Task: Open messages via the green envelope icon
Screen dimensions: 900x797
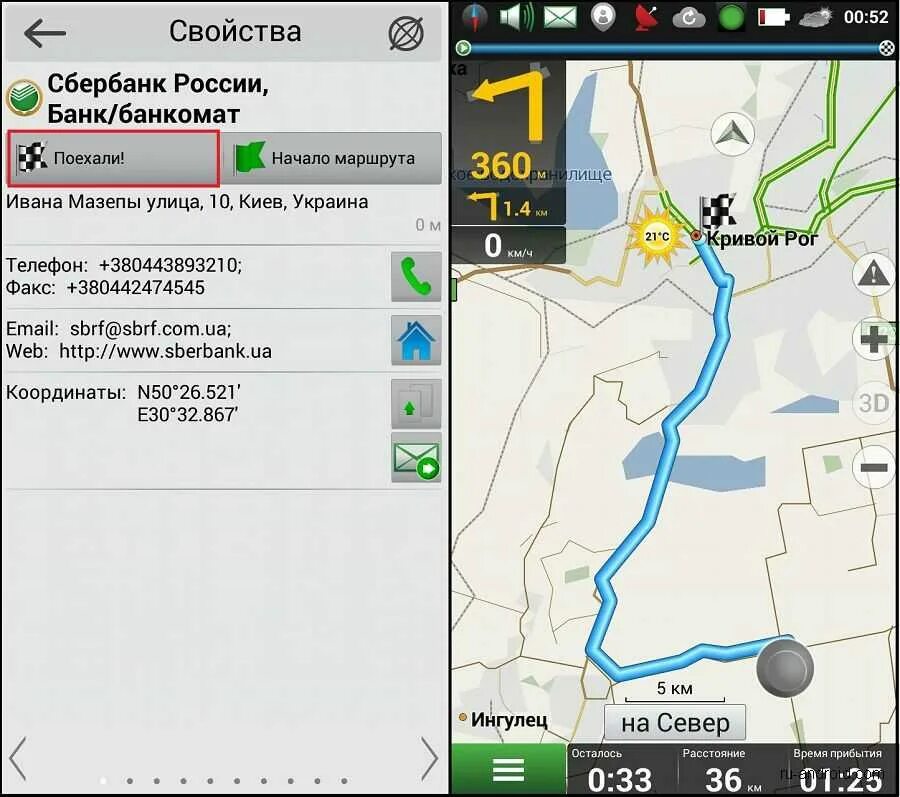Action: 560,17
